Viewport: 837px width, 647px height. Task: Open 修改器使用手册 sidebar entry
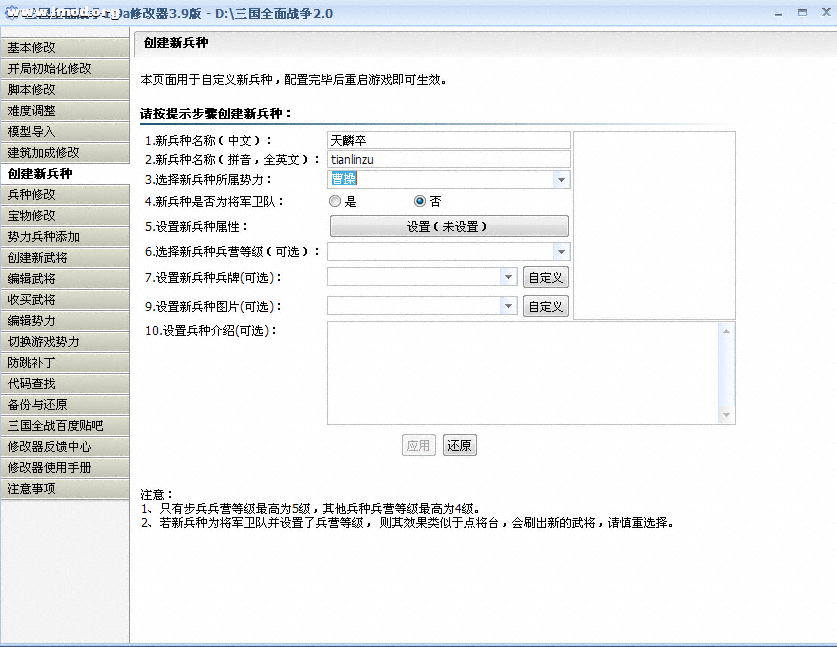49,468
